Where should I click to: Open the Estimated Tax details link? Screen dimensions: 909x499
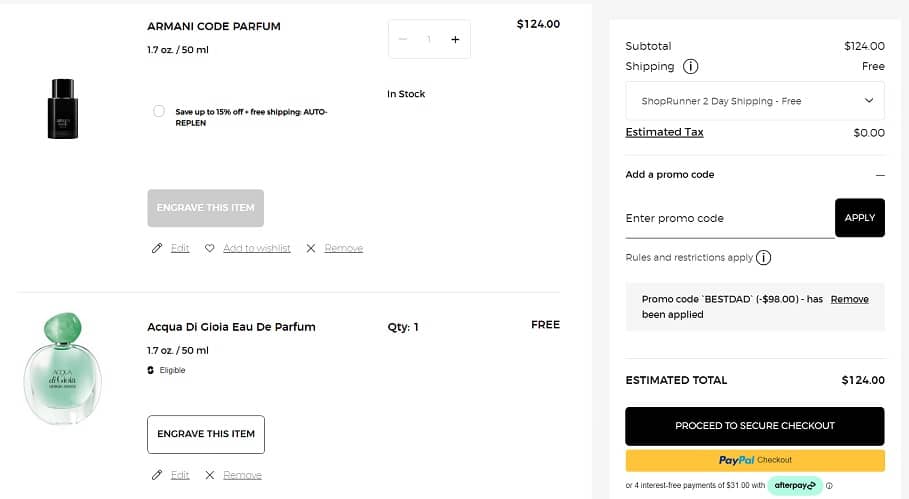click(x=664, y=132)
